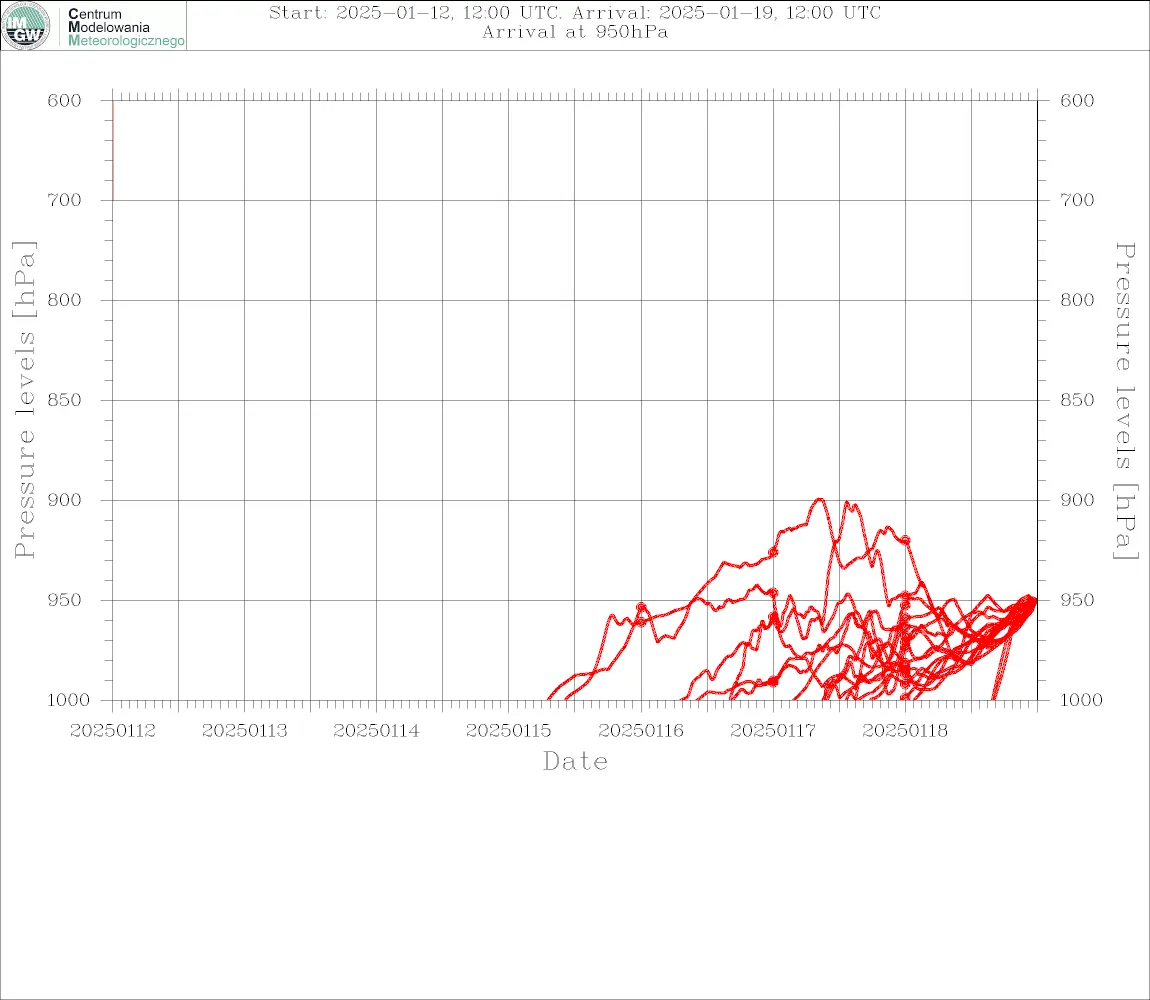Select the Start and Arrival title line
Image resolution: width=1150 pixels, height=1000 pixels.
(x=575, y=12)
